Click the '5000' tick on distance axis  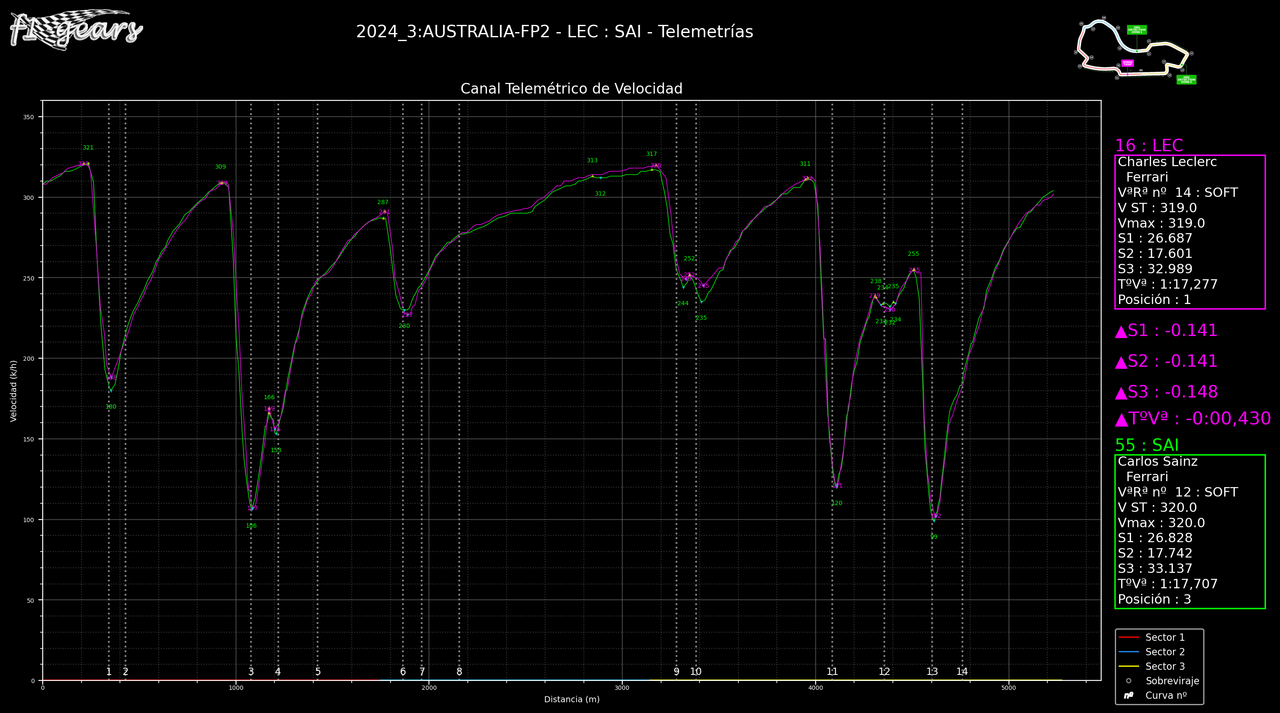pyautogui.click(x=1008, y=687)
